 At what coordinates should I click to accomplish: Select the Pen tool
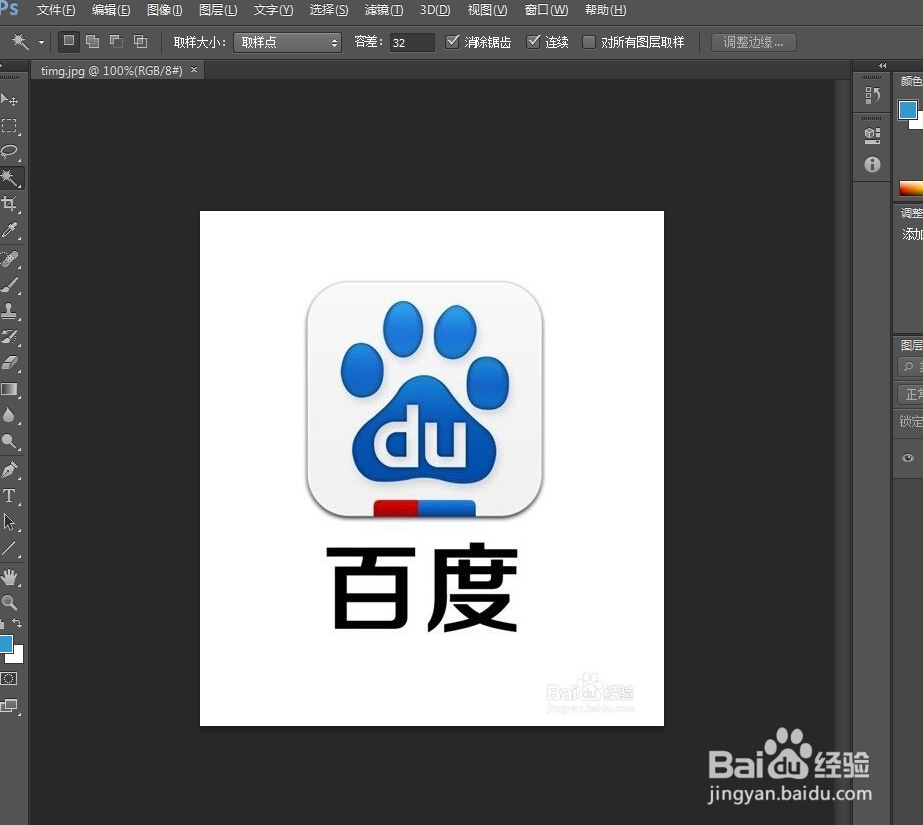[x=9, y=470]
